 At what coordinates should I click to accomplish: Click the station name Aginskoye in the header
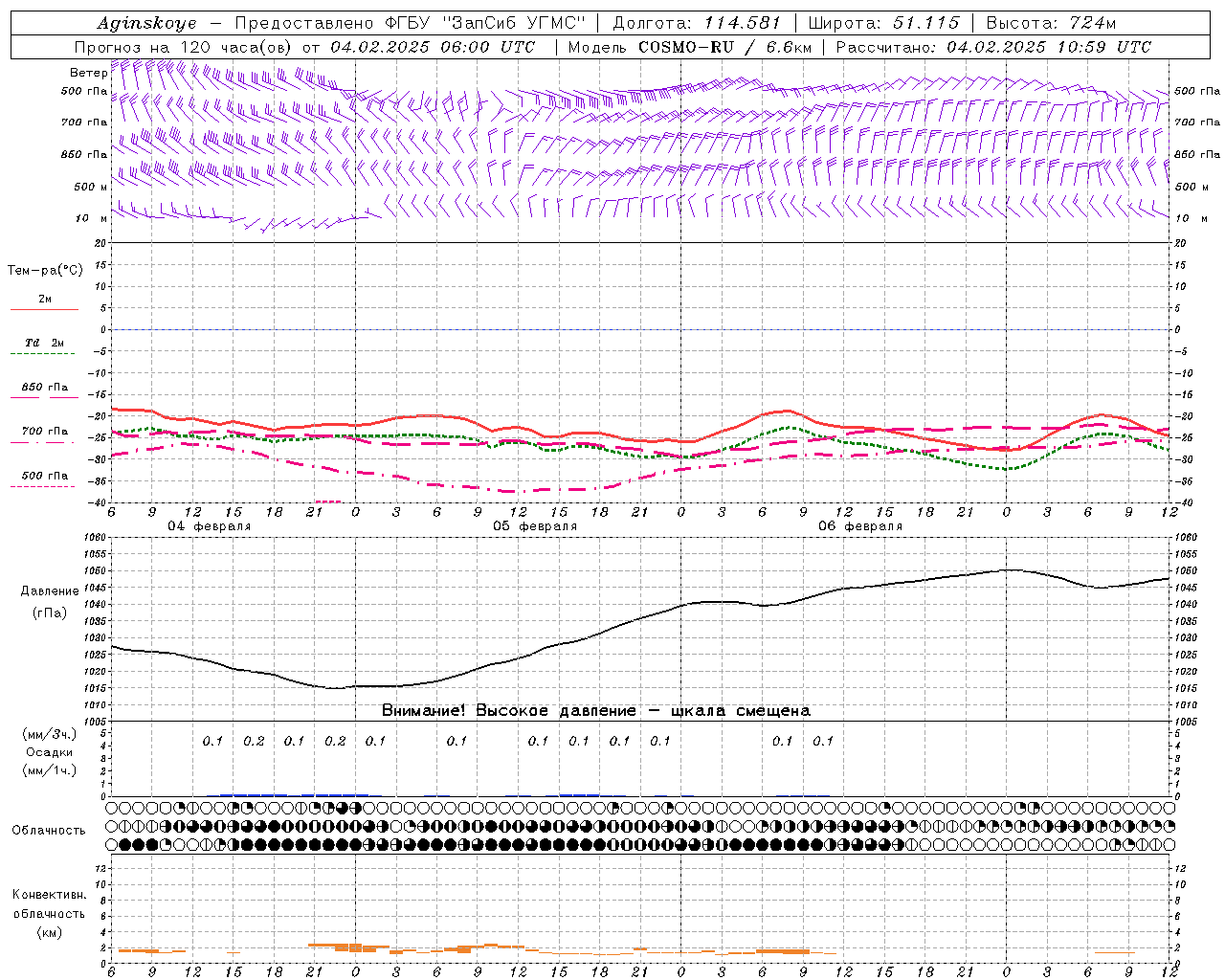click(146, 23)
